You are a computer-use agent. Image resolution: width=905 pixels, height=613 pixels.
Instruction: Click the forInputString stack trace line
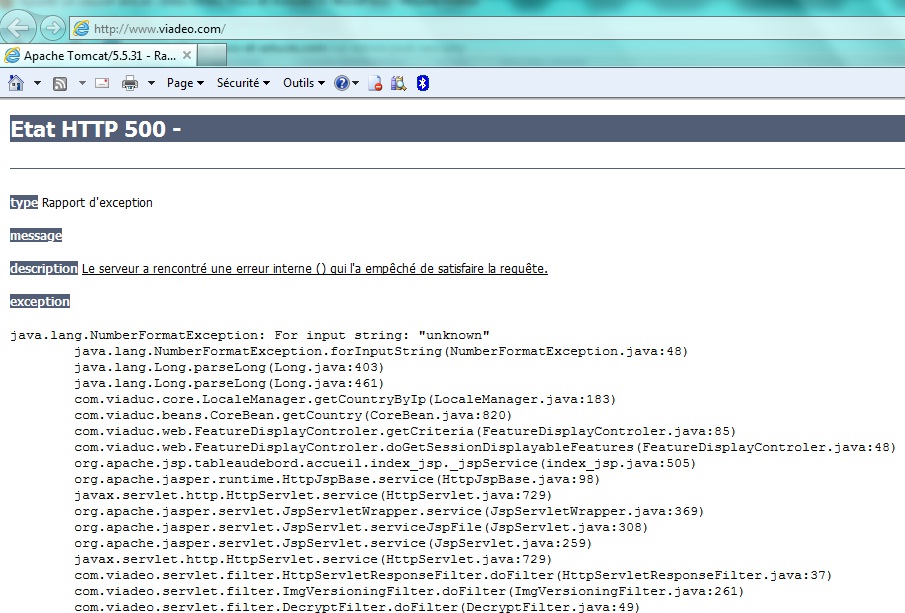point(381,351)
